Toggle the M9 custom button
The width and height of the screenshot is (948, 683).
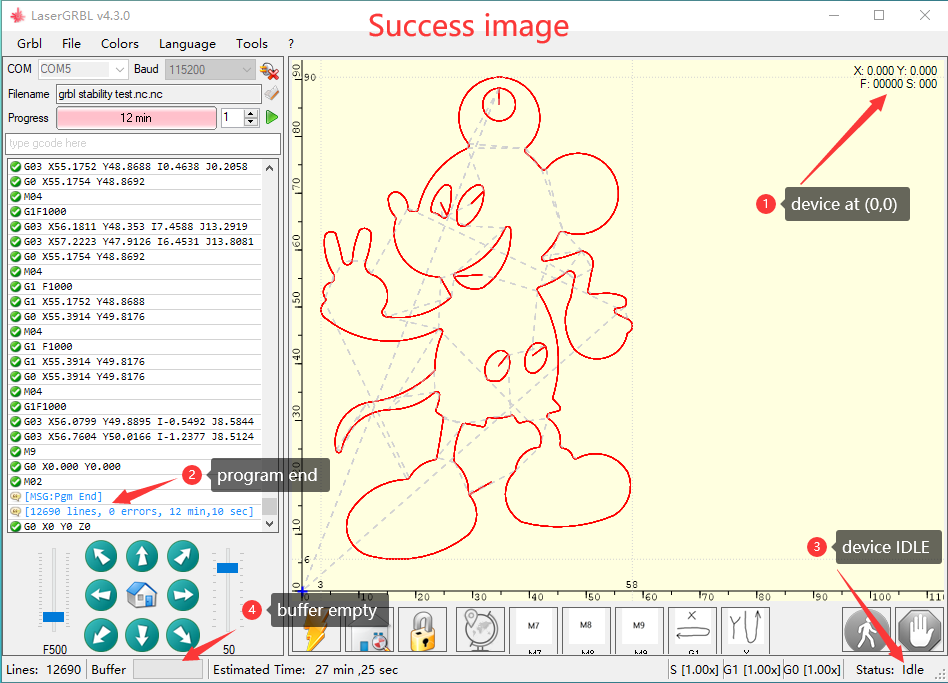(x=640, y=631)
